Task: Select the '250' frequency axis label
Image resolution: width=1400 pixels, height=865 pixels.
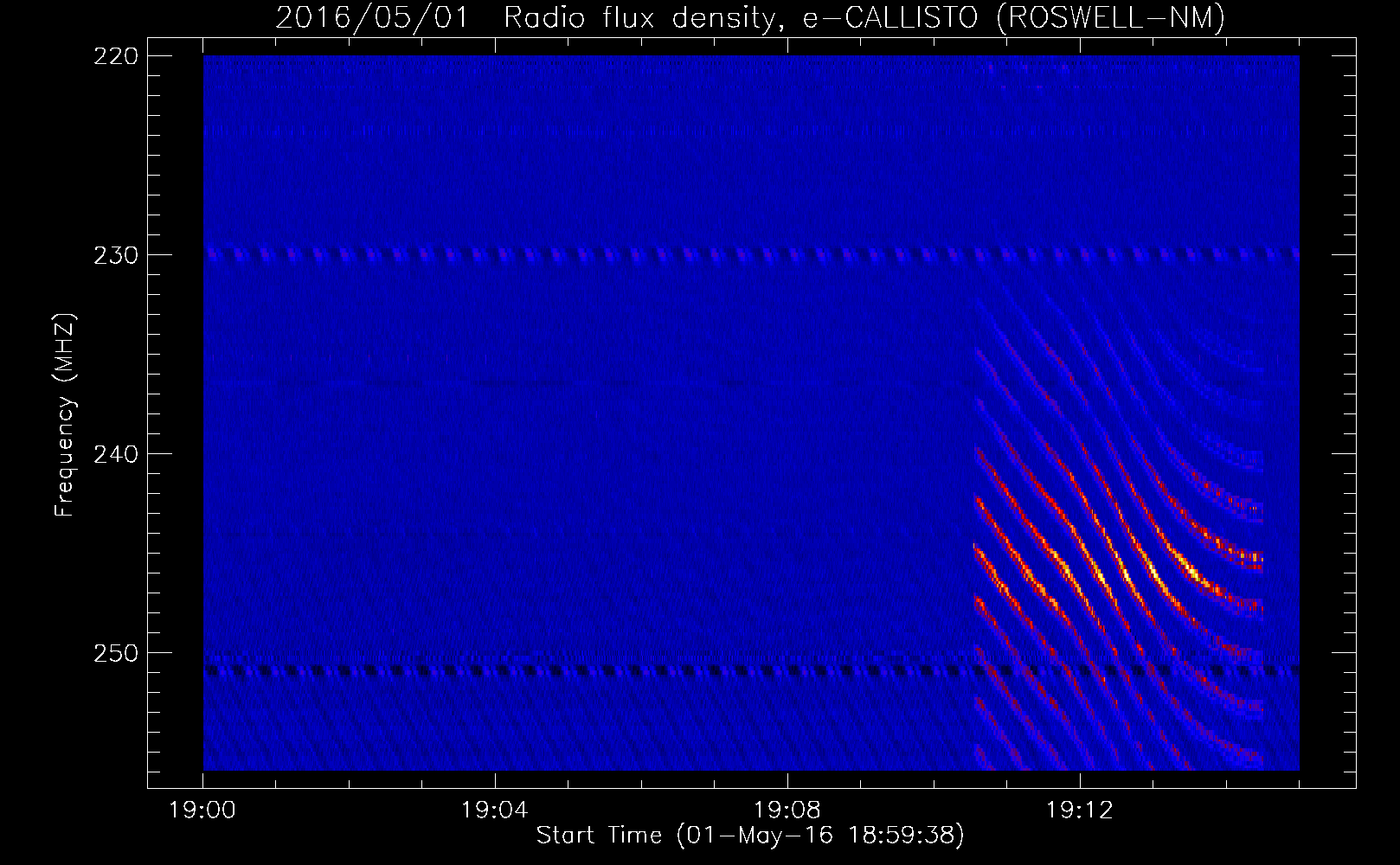Action: [115, 652]
